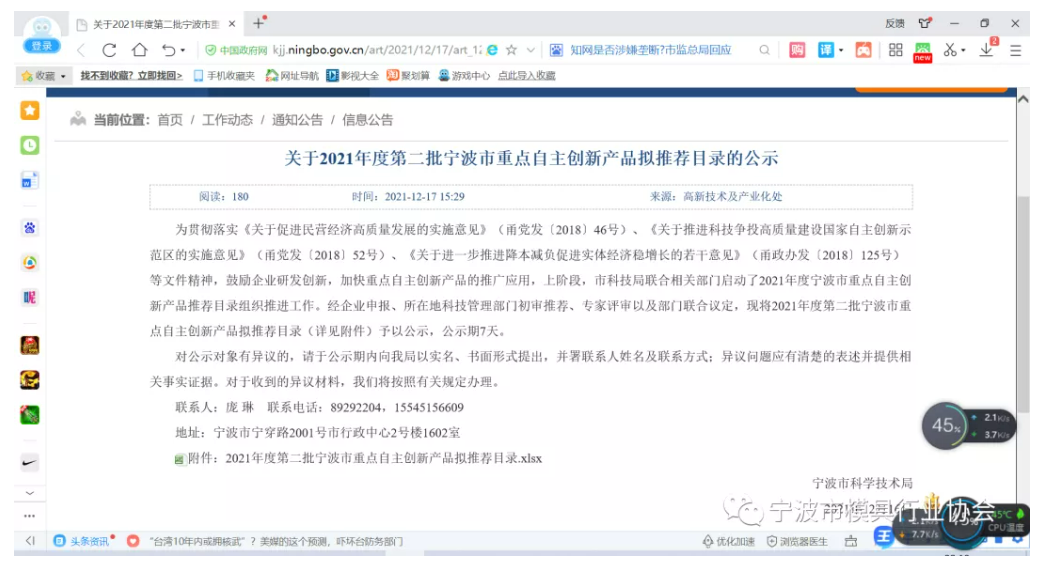1041x567 pixels.
Task: Expand the undo history dropdown arrow
Action: pyautogui.click(x=183, y=51)
